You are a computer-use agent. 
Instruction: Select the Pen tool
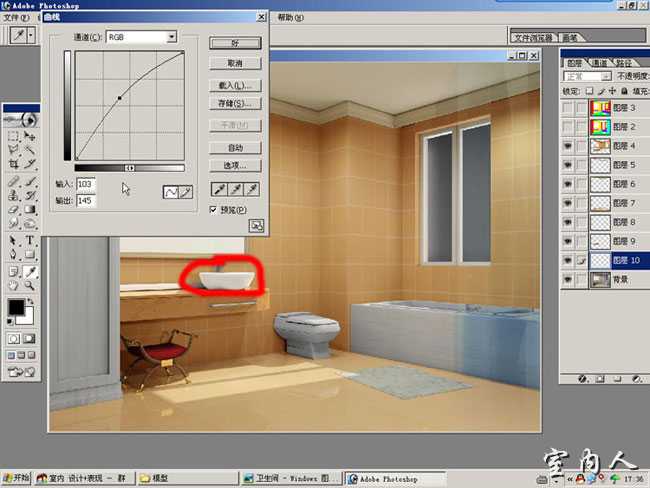click(13, 254)
